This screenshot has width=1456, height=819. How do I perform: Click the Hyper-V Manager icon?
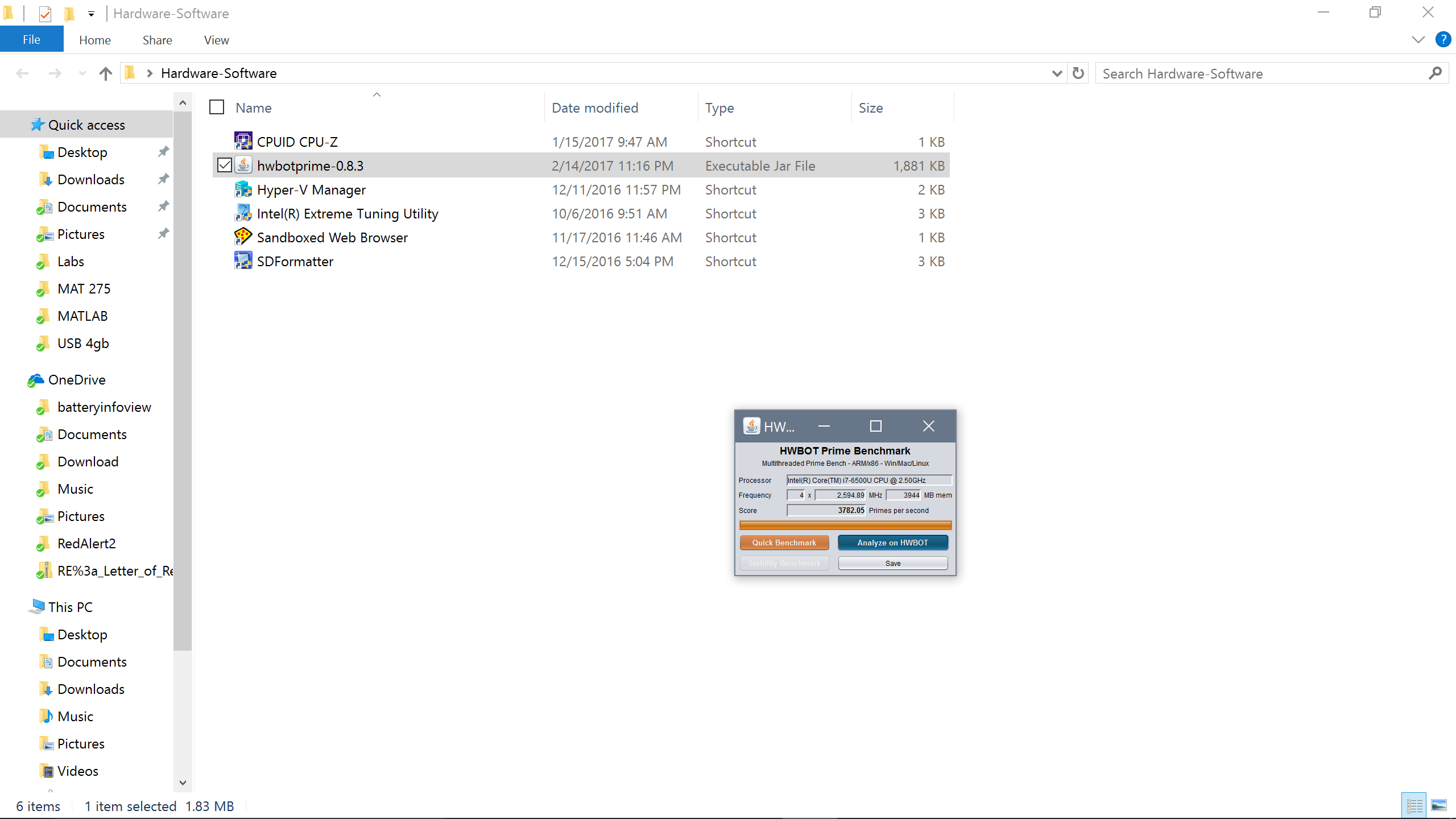(x=243, y=189)
